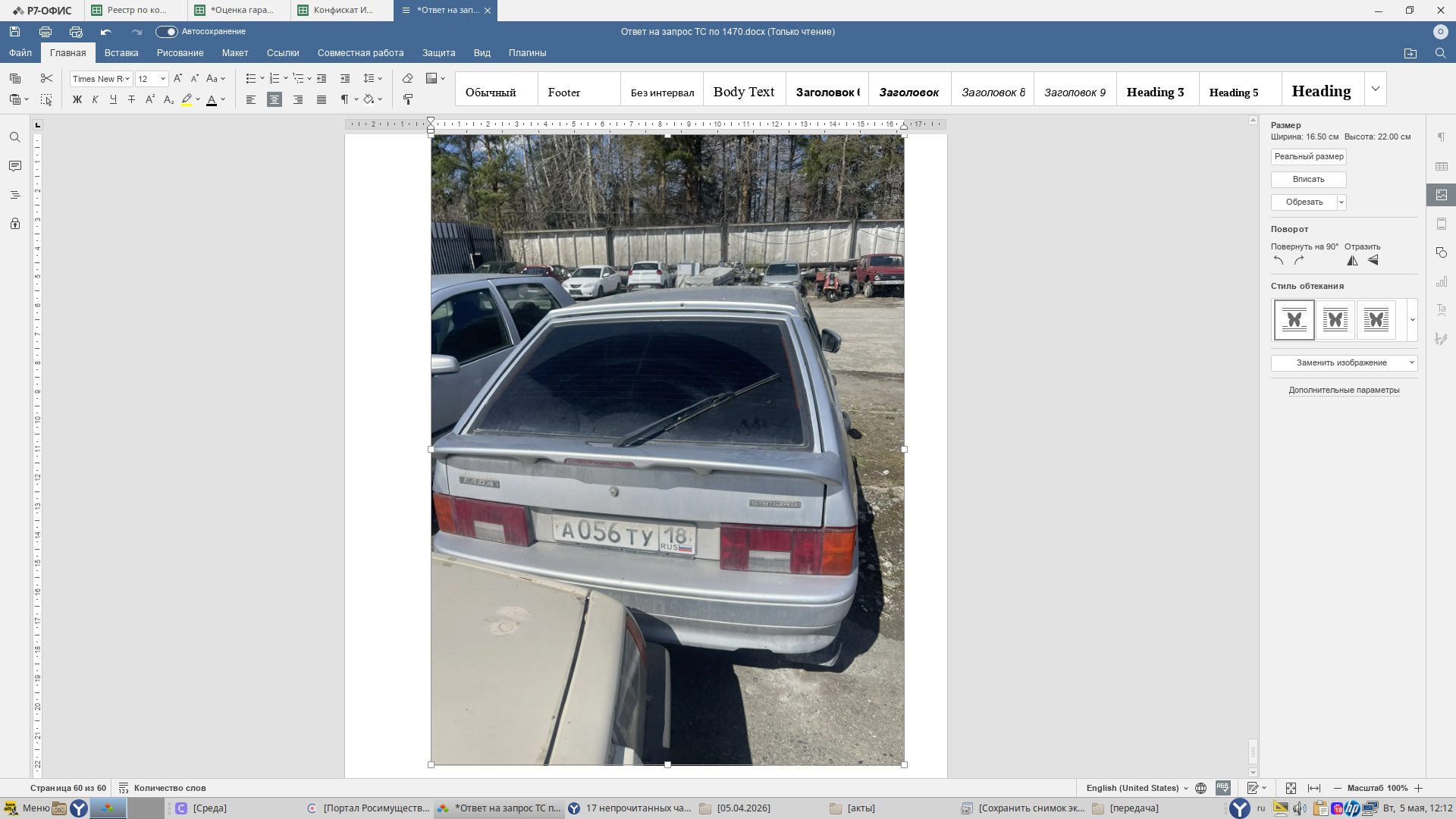1456x819 pixels.
Task: Justify the paragraph text
Action: pyautogui.click(x=322, y=99)
